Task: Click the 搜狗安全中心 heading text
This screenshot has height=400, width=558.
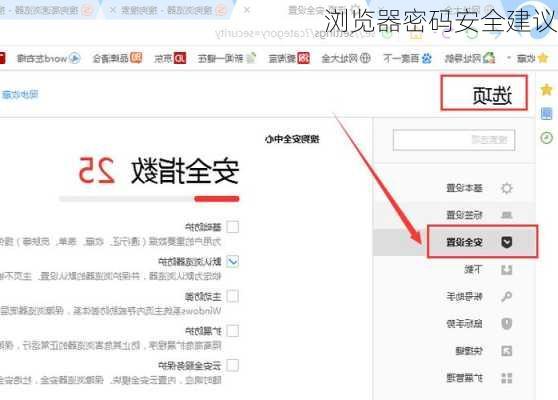Action: coord(292,139)
